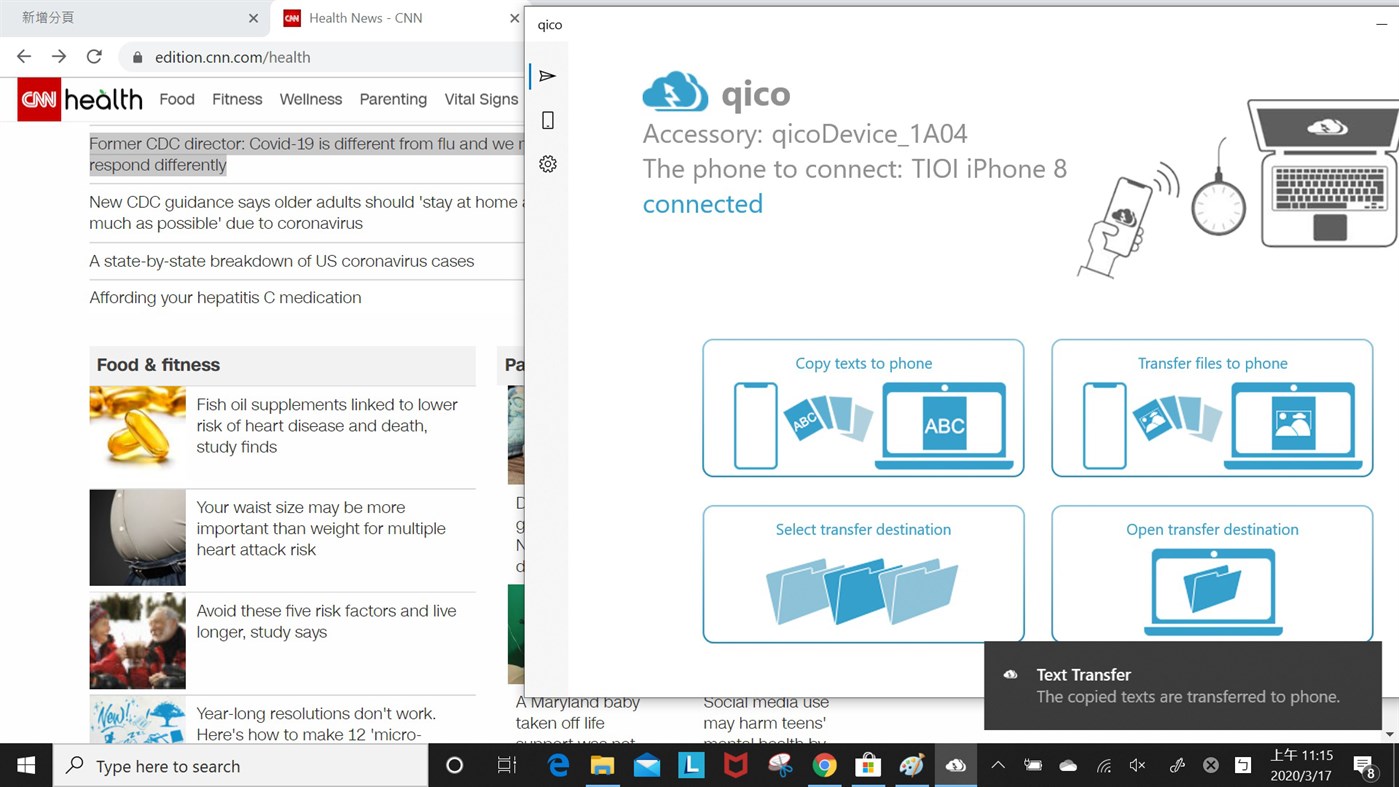Image resolution: width=1399 pixels, height=787 pixels.
Task: Open the notifications icon showing 8 alerts
Action: tap(1366, 765)
